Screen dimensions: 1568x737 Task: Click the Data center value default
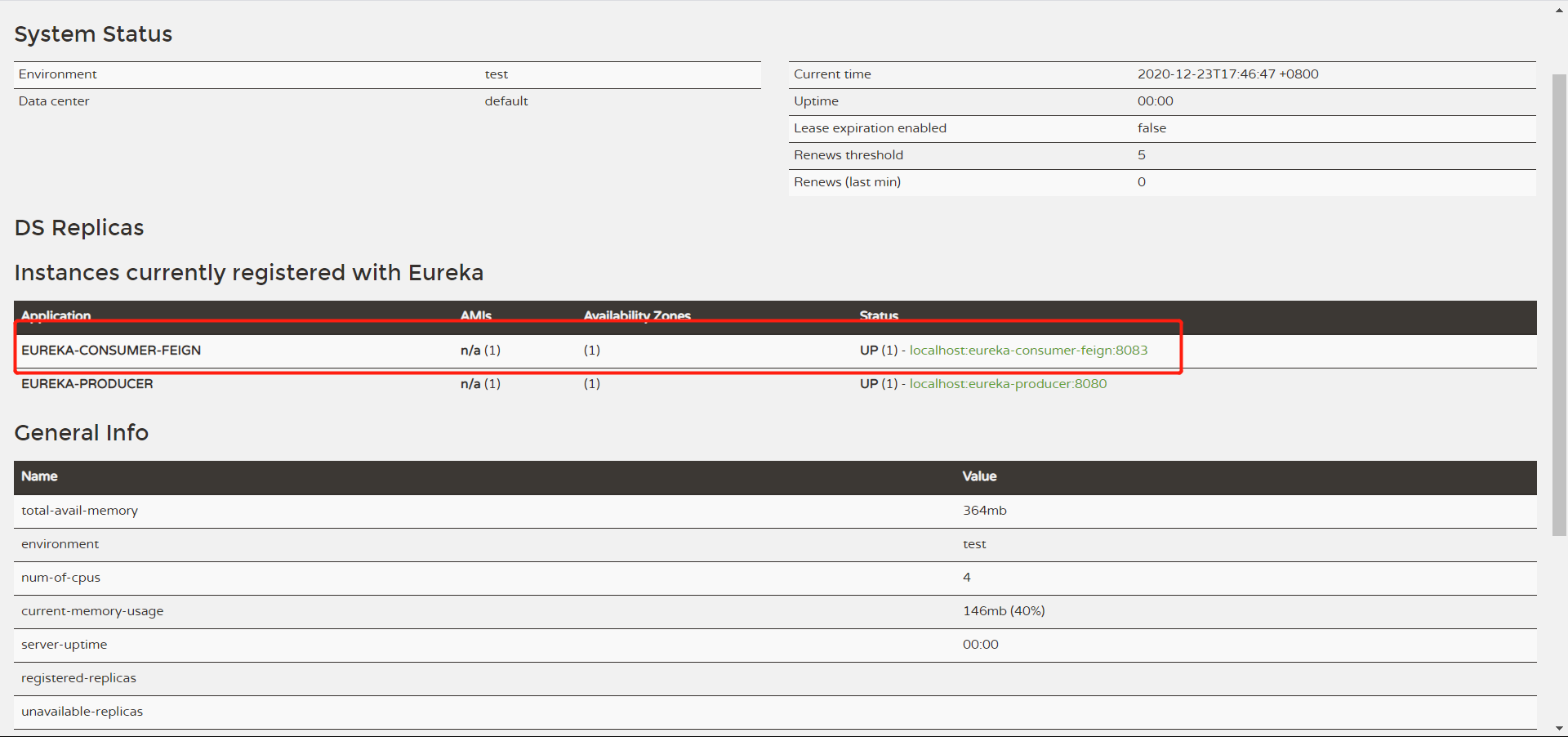(x=506, y=100)
